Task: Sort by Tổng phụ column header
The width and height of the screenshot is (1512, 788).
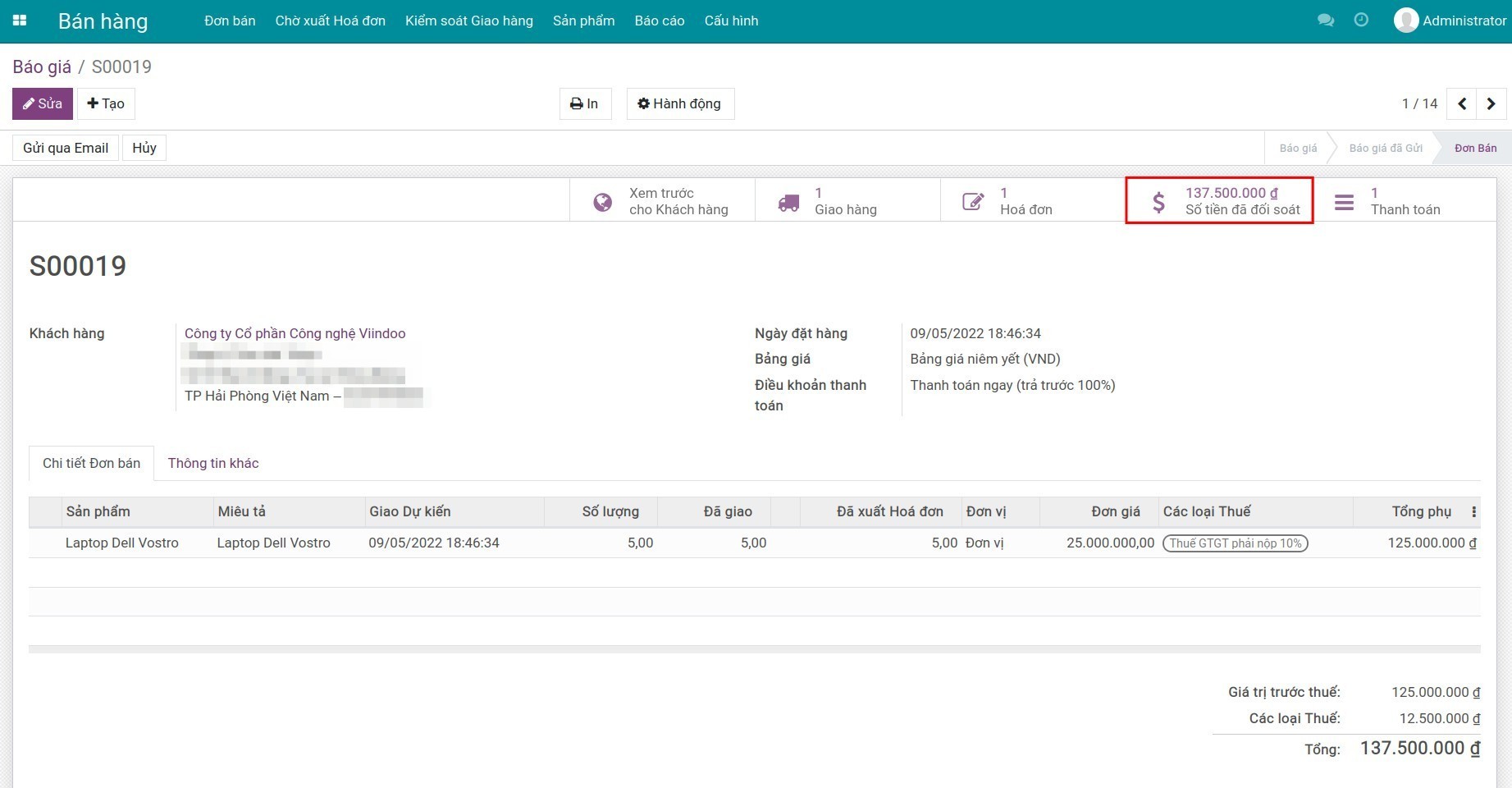Action: coord(1411,511)
